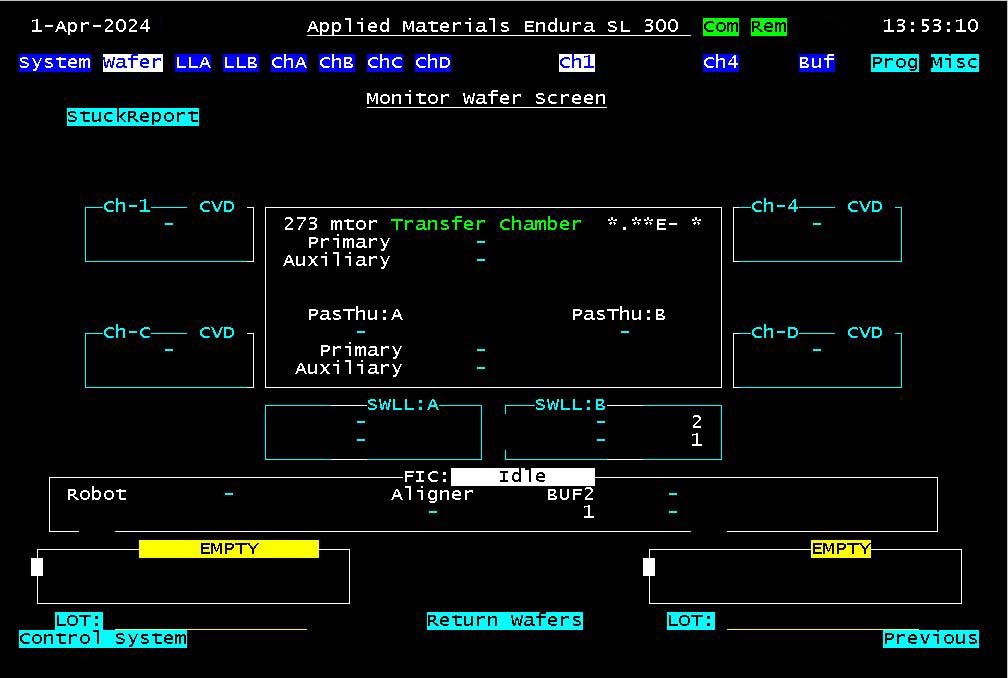Image resolution: width=1008 pixels, height=678 pixels.
Task: Open the ChA chamber tab
Action: [289, 62]
